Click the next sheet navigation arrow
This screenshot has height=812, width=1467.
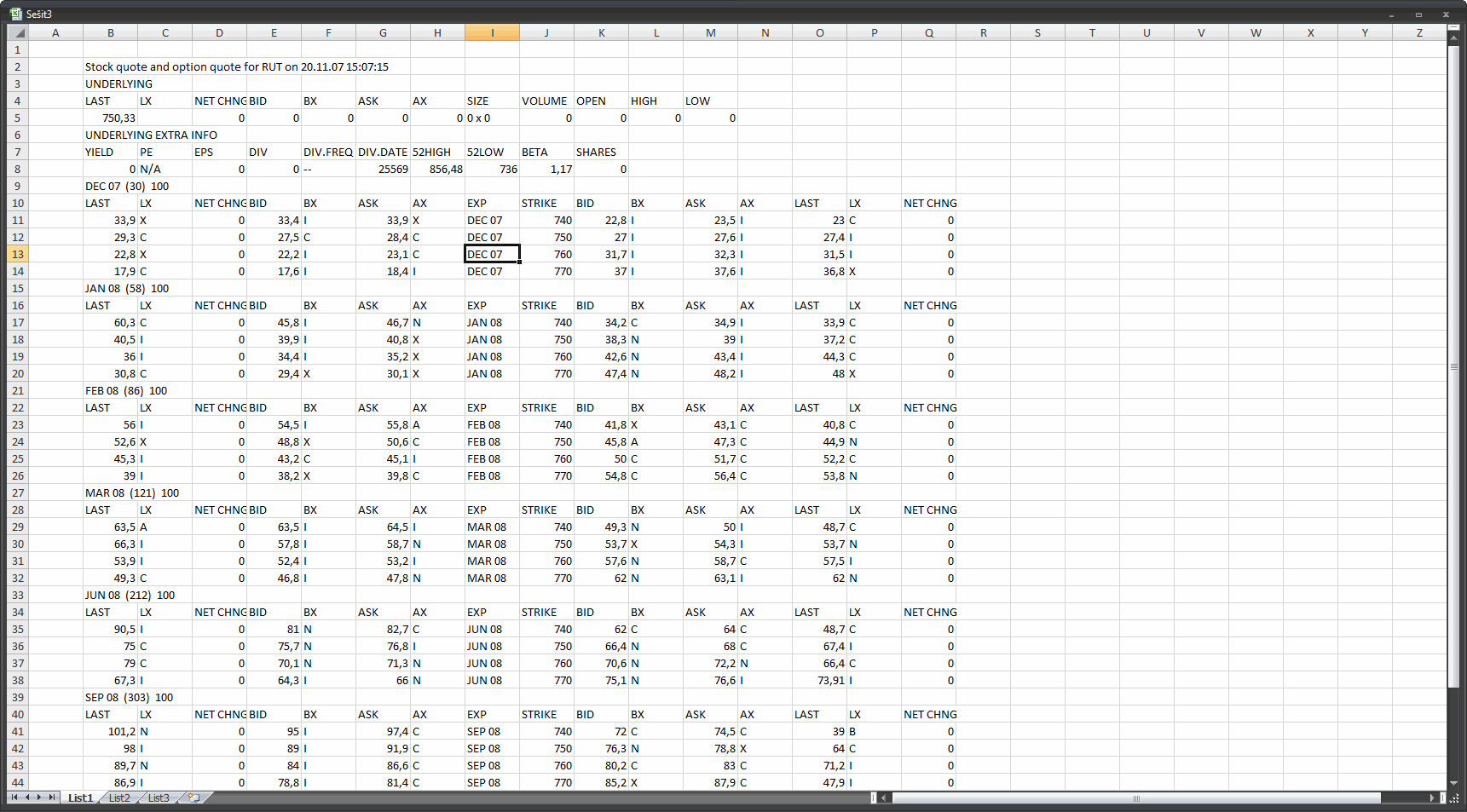(x=39, y=798)
